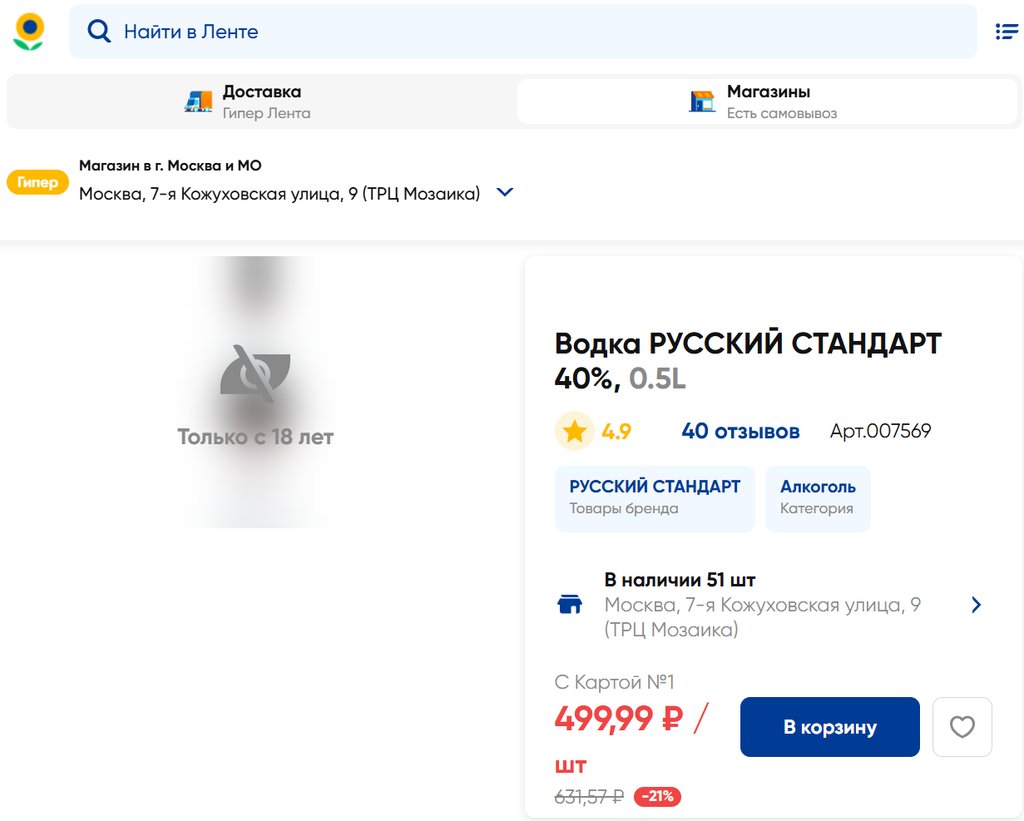Open РУССКИЙ СТАНДАРТ brand products
1024x821 pixels.
pyautogui.click(x=655, y=497)
